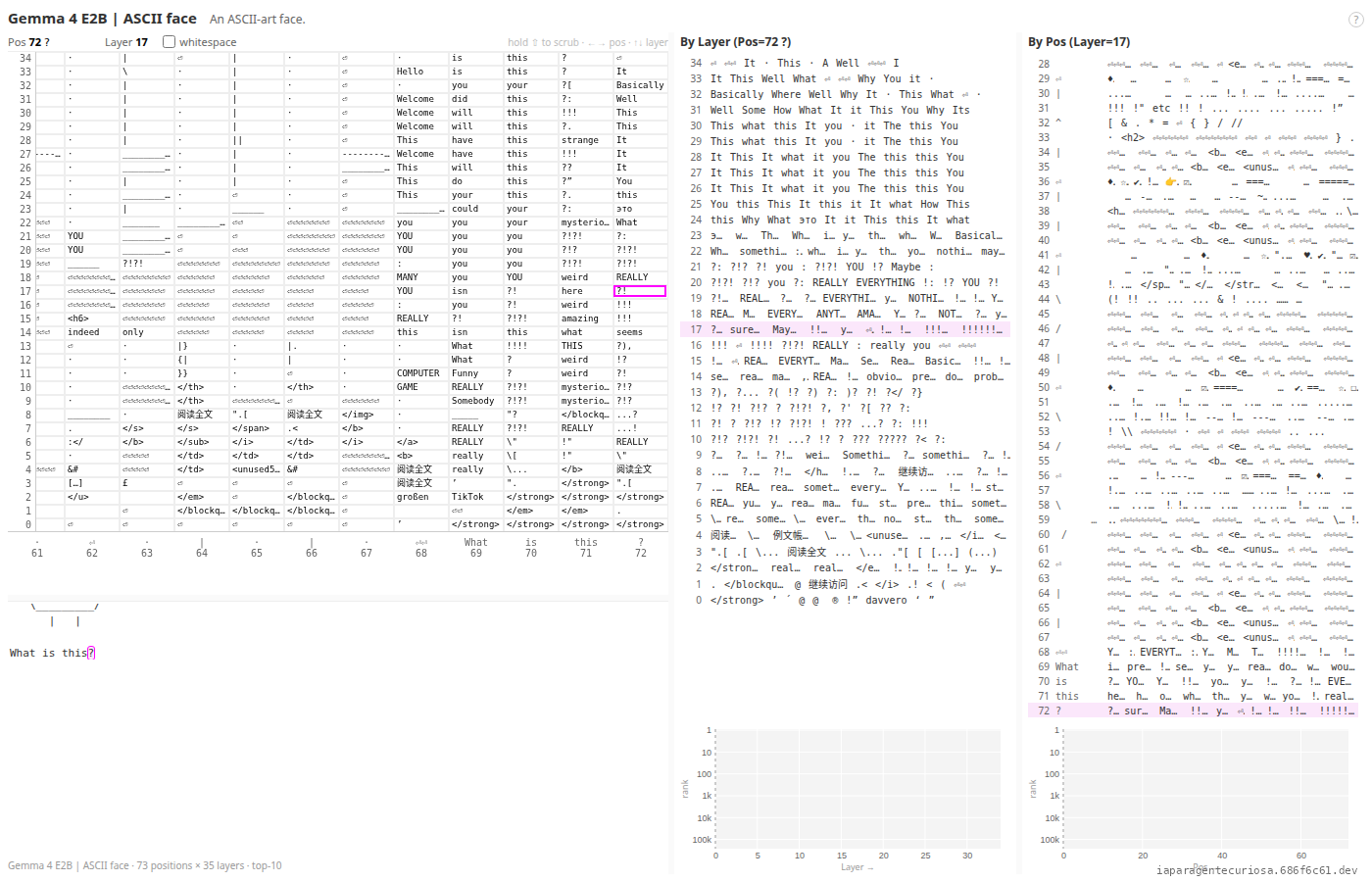Click the 'Somebody' cell in layer 9
The image size is (1372, 882).
[x=476, y=401]
